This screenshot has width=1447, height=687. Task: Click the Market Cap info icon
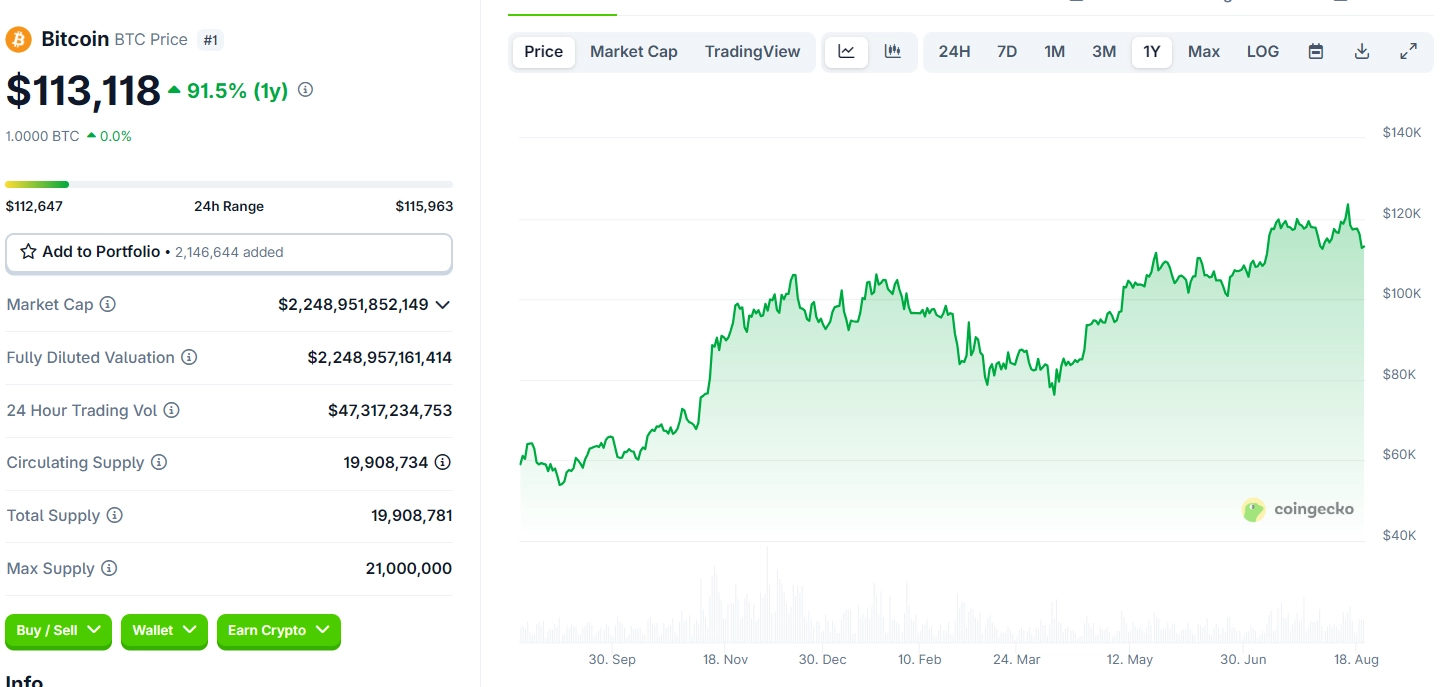click(x=108, y=304)
